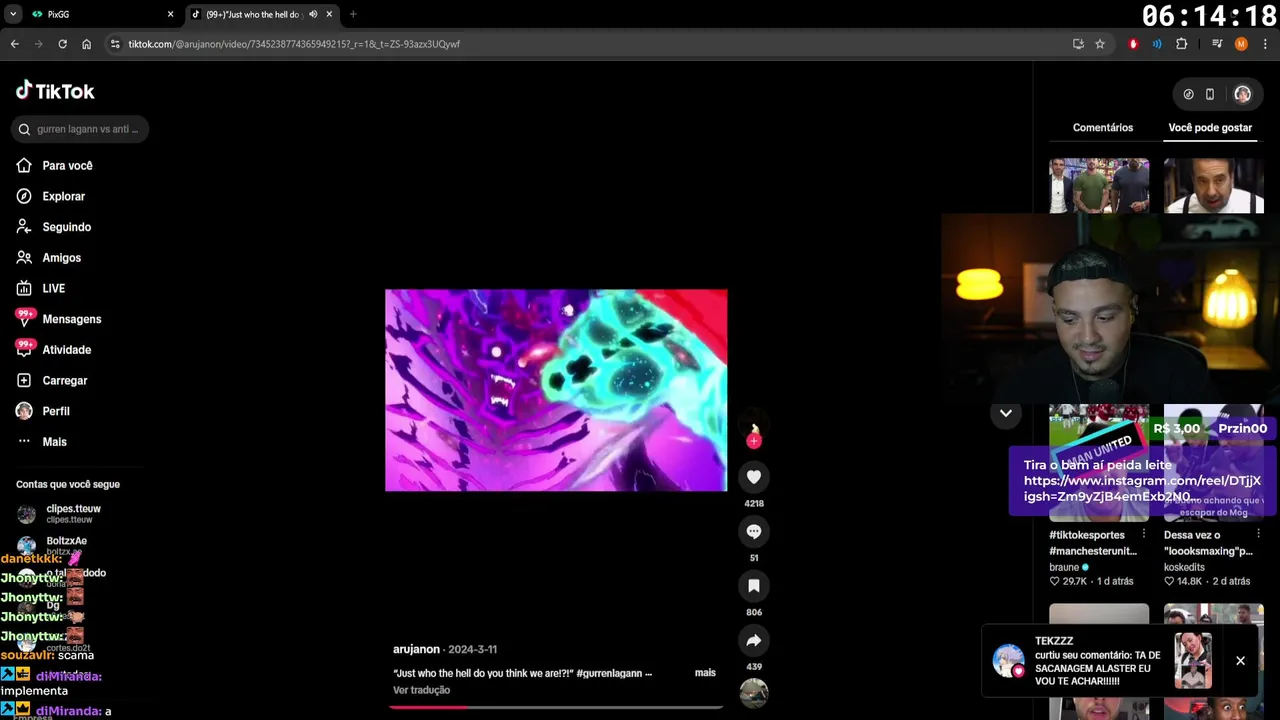Viewport: 1280px width, 720px height.
Task: Go to next video with down chevron
Action: point(1006,413)
